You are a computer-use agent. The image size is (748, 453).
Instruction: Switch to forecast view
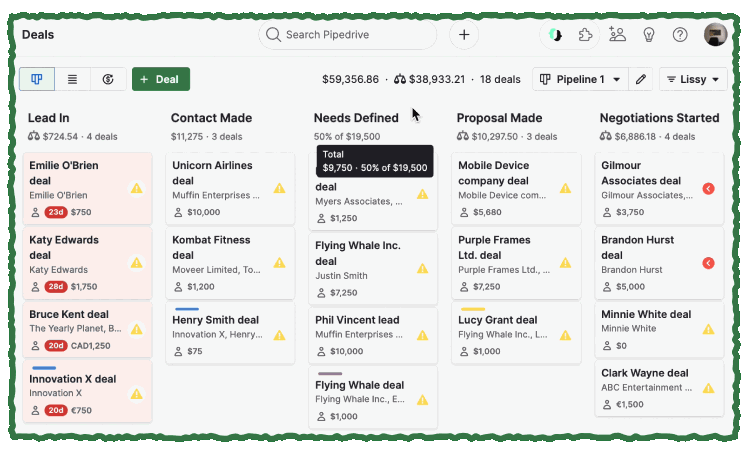click(x=108, y=79)
